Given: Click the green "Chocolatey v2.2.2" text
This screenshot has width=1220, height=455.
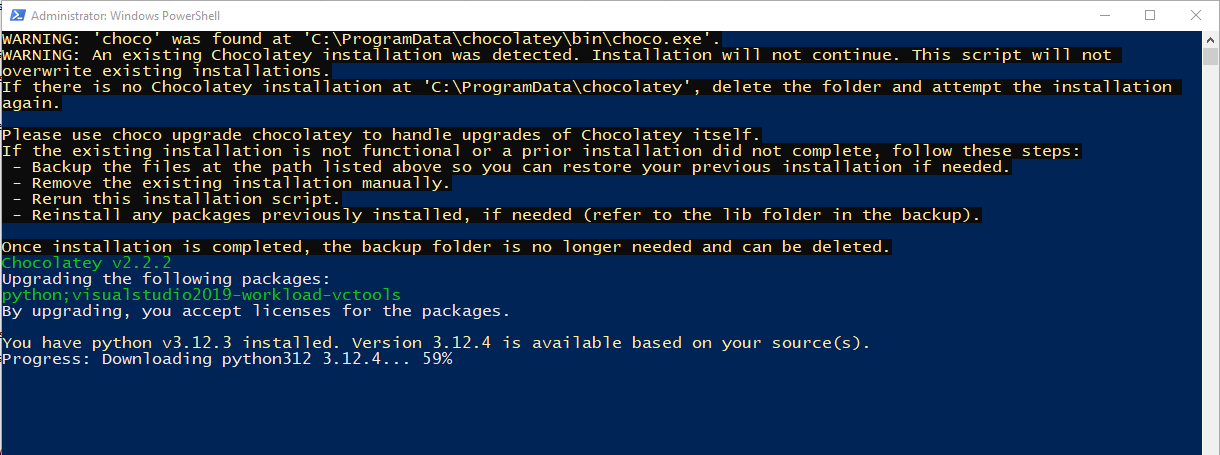Looking at the screenshot, I should pos(86,263).
